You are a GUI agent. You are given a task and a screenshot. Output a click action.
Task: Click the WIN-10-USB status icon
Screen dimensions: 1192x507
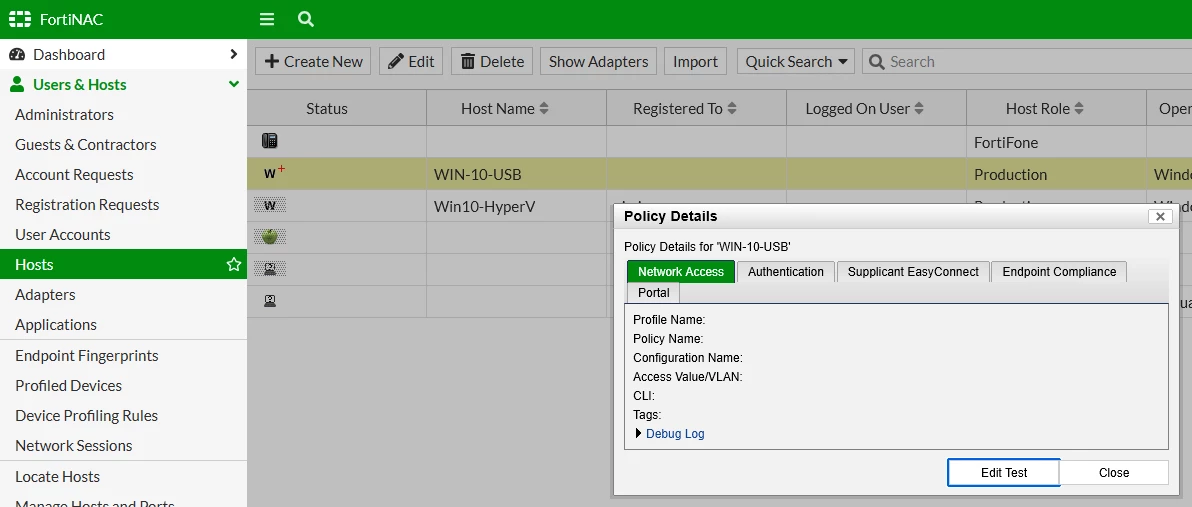coord(274,173)
